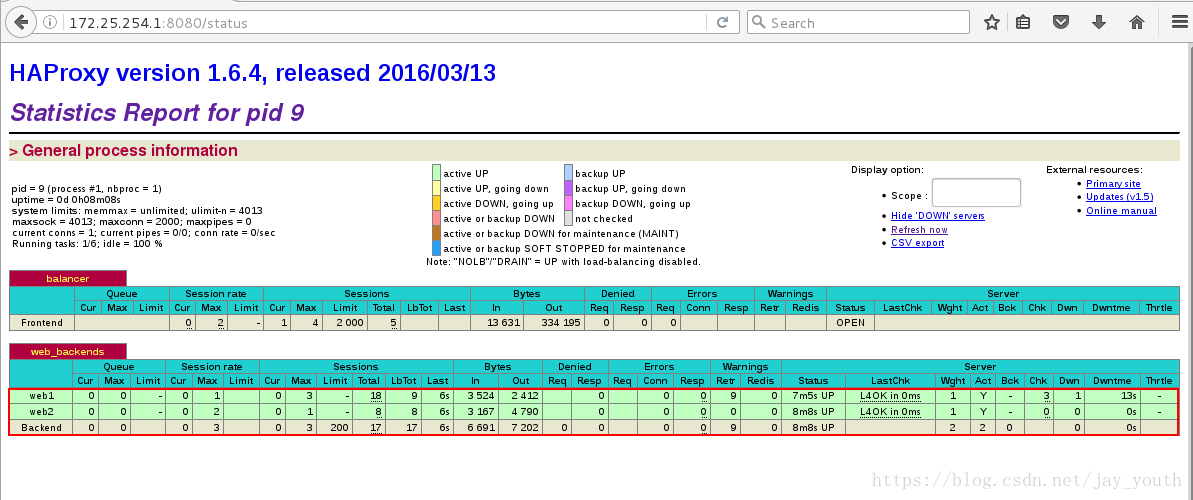Click the active DOWN, going up color box
This screenshot has height=500, width=1193.
pyautogui.click(x=436, y=203)
